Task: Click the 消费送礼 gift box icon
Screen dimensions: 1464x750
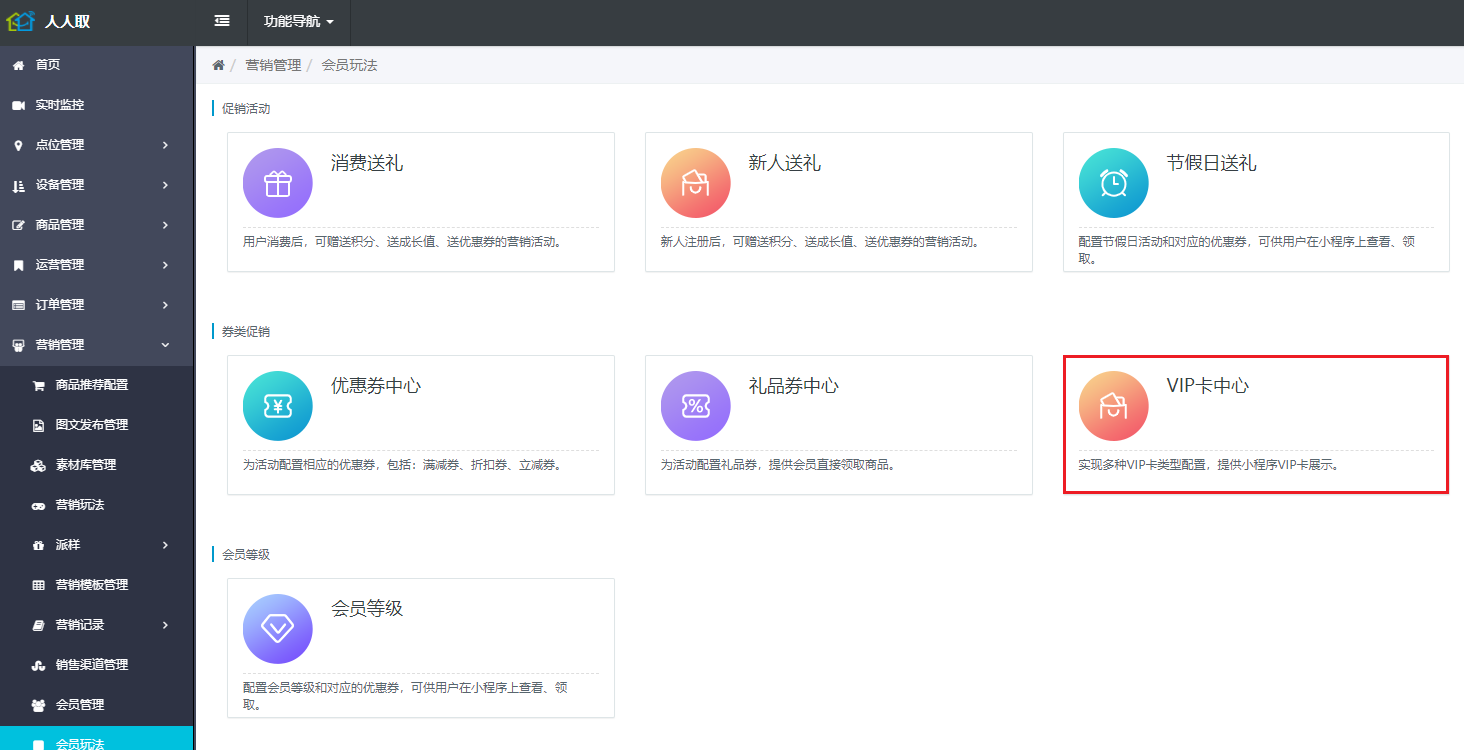Action: point(277,183)
